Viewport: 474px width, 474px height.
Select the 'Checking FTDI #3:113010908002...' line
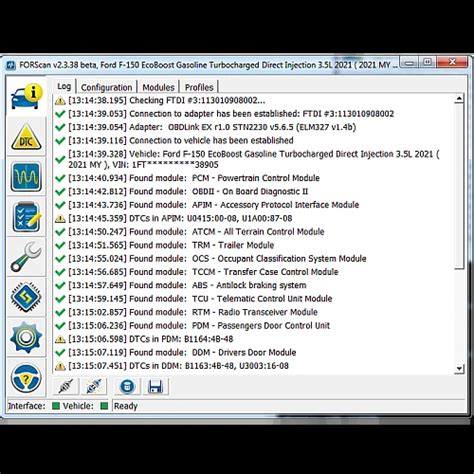[160, 100]
